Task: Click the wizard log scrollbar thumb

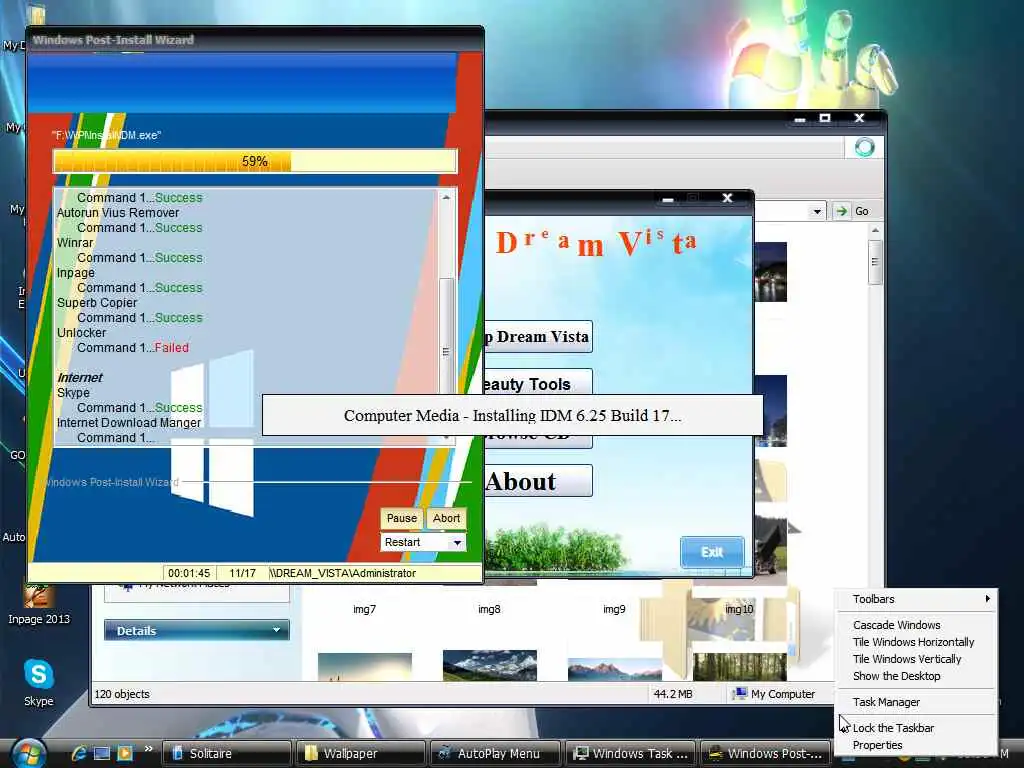Action: pos(446,353)
